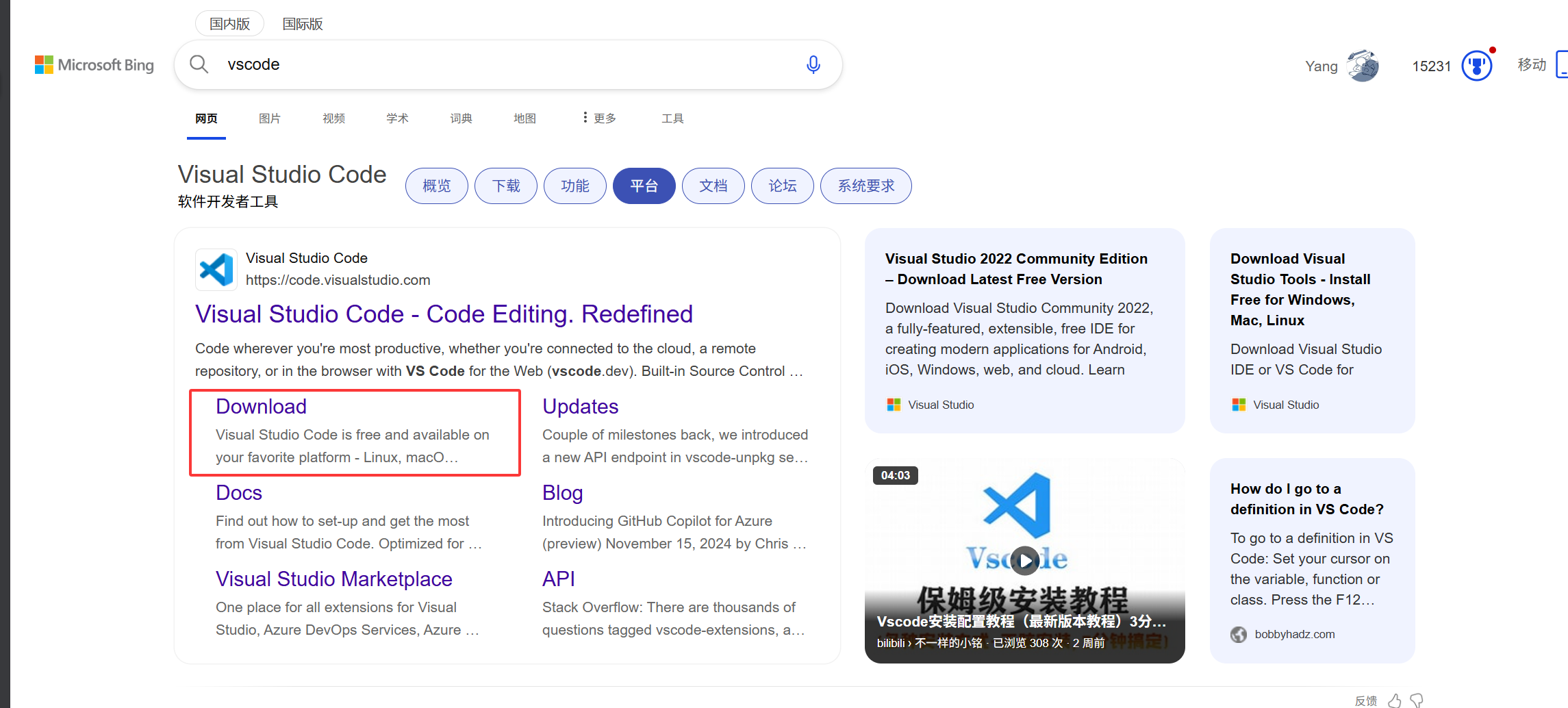Open the Download sitelink
The width and height of the screenshot is (1568, 708).
pos(261,407)
